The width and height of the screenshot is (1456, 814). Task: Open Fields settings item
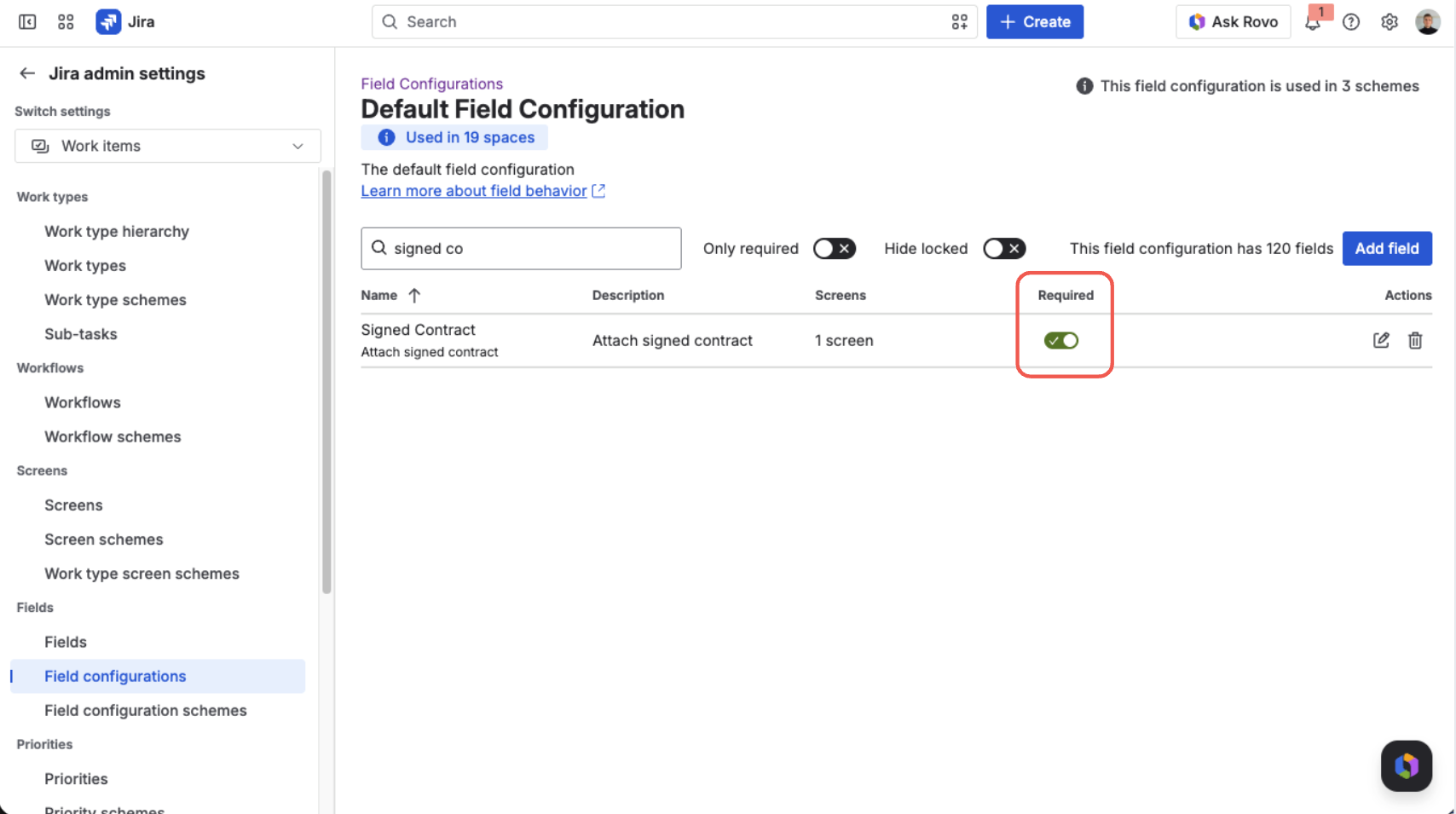point(66,642)
